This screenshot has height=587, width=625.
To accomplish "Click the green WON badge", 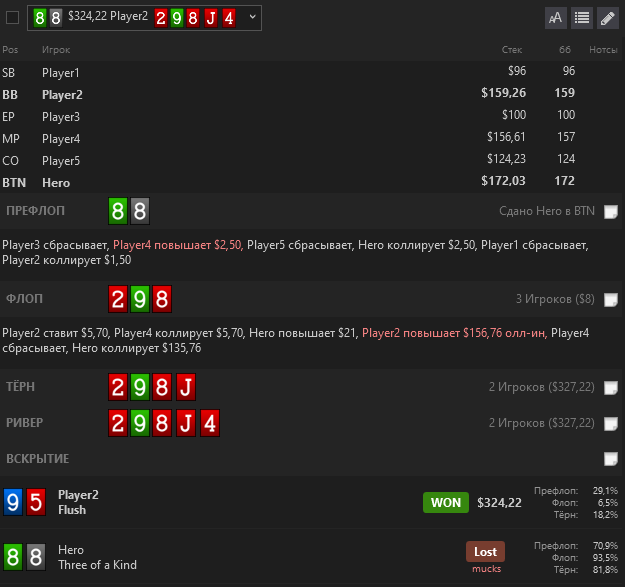I will [x=446, y=503].
